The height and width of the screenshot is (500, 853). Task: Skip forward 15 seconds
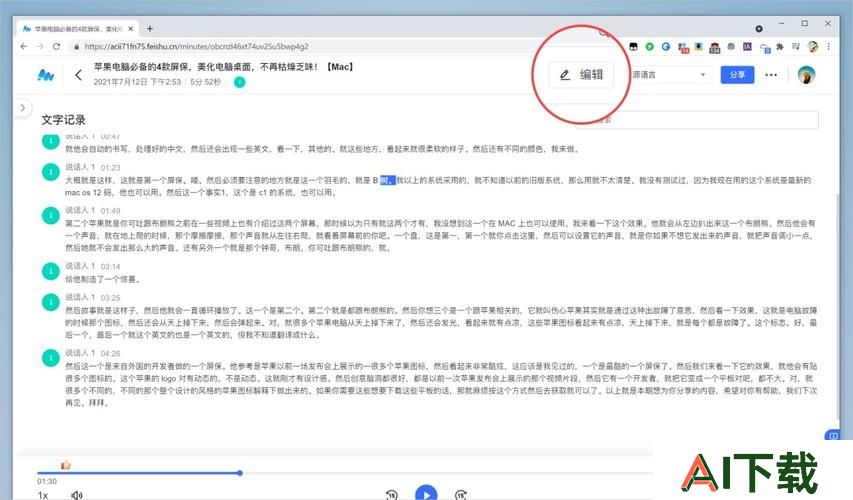461,495
